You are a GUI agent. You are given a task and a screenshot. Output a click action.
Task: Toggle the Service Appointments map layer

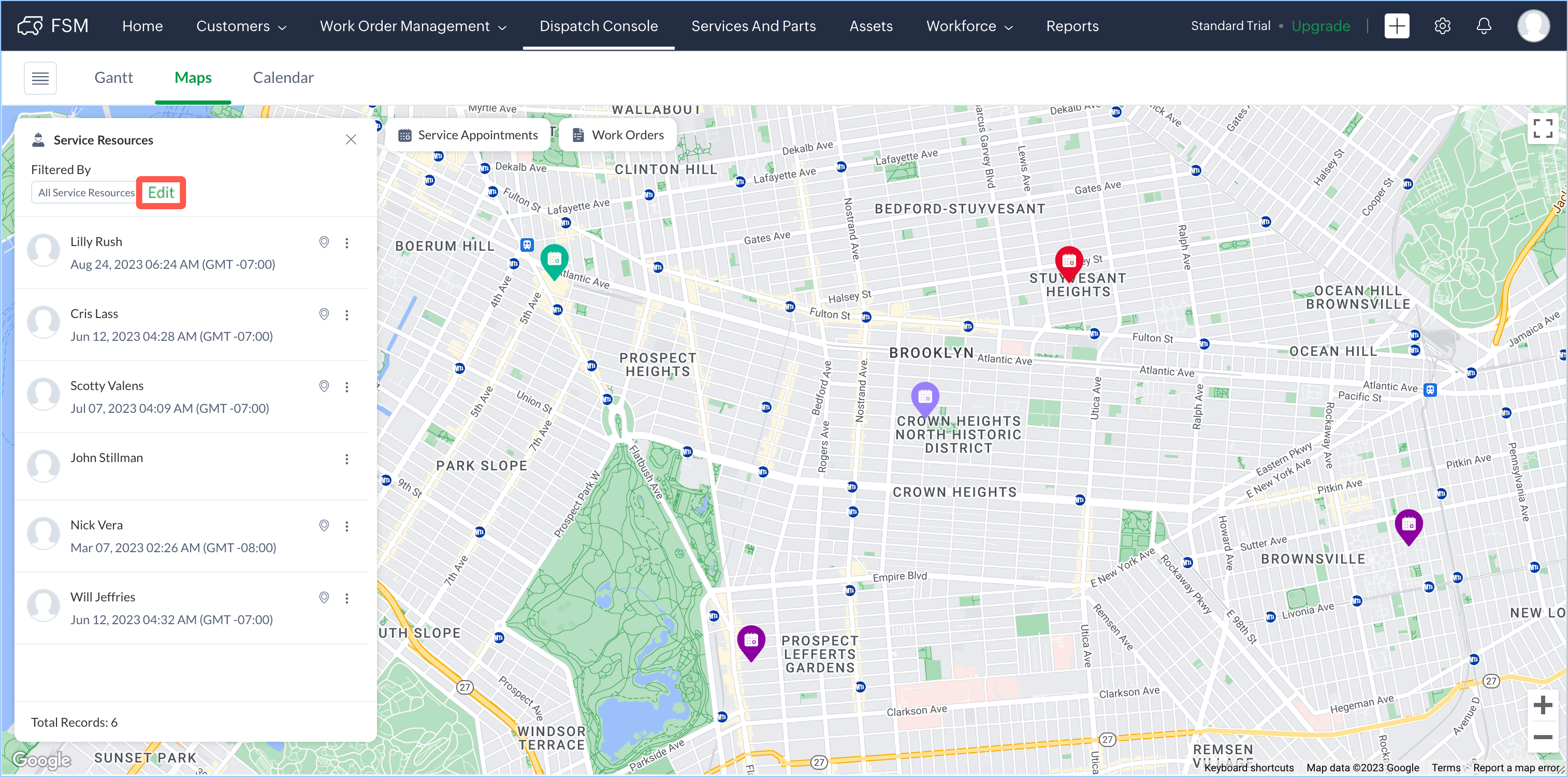tap(468, 135)
